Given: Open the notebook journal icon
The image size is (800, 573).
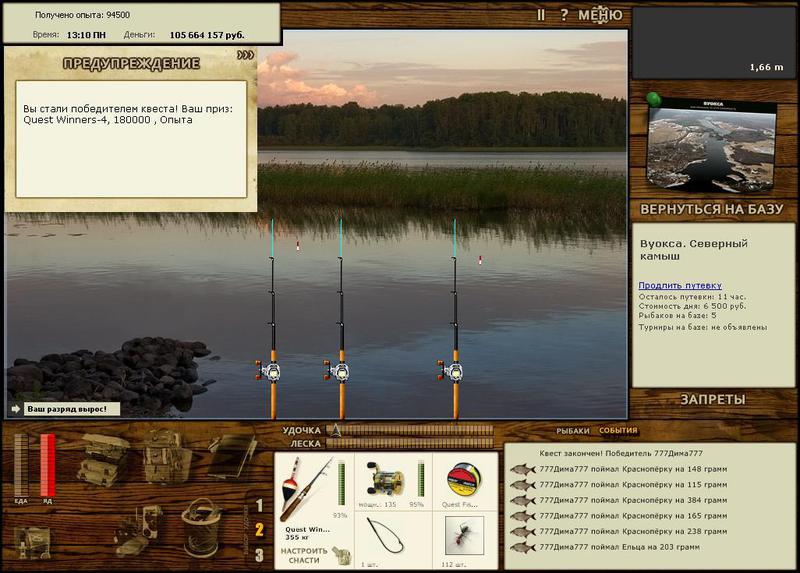Looking at the screenshot, I should click(x=231, y=455).
